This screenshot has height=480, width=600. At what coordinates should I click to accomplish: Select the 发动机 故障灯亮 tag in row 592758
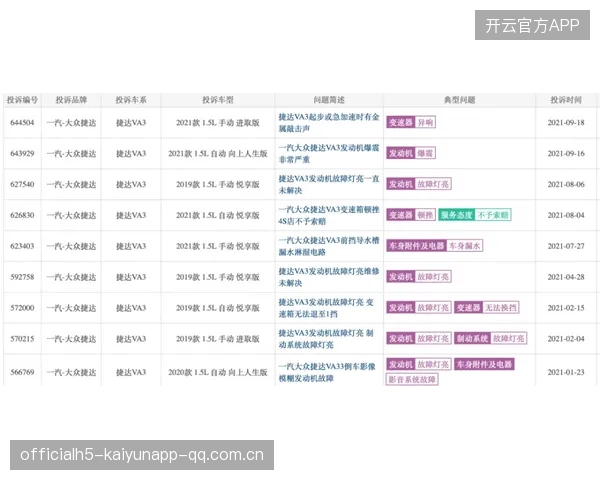point(419,277)
